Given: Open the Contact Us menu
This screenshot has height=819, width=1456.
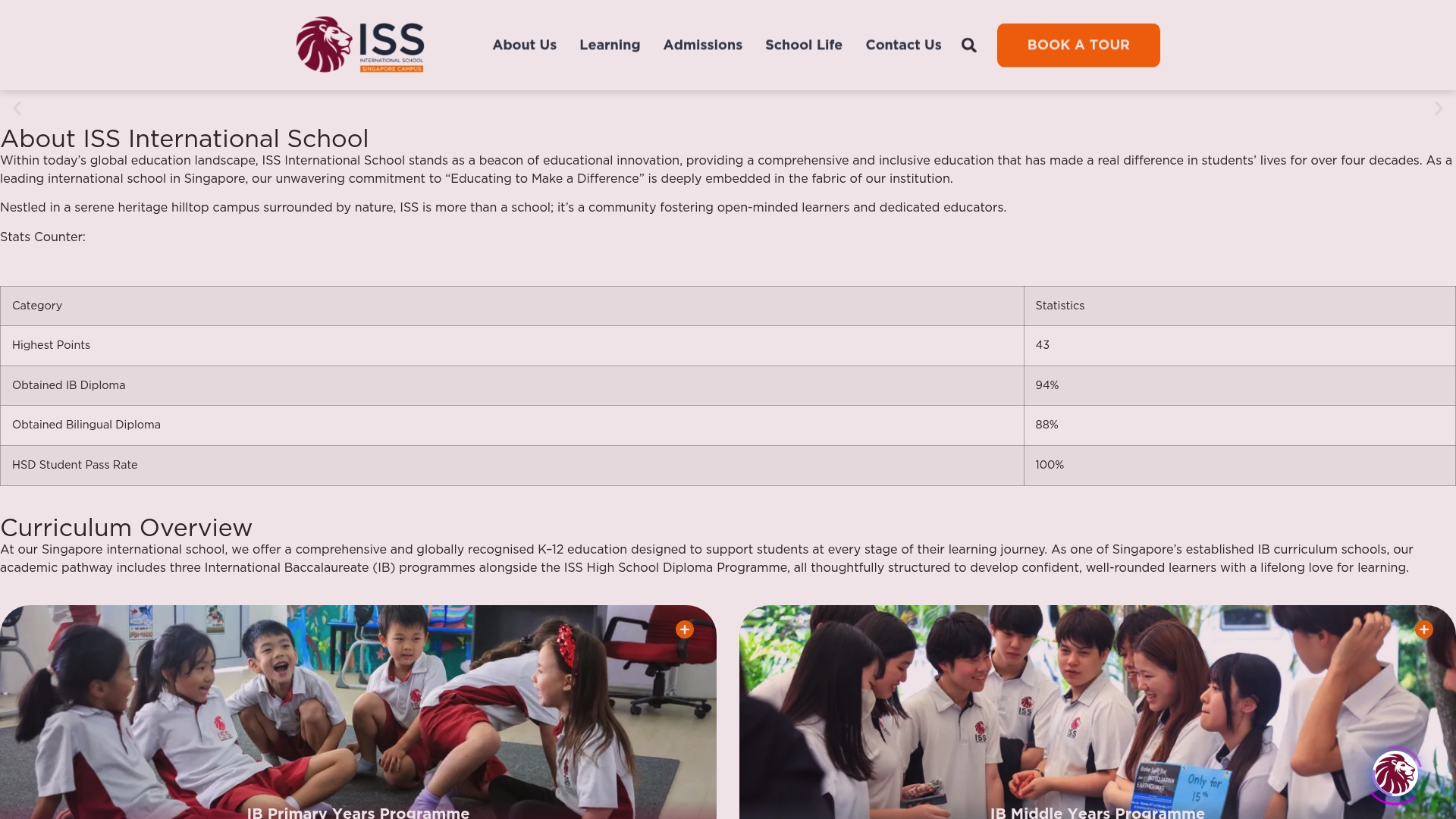Looking at the screenshot, I should [x=903, y=45].
